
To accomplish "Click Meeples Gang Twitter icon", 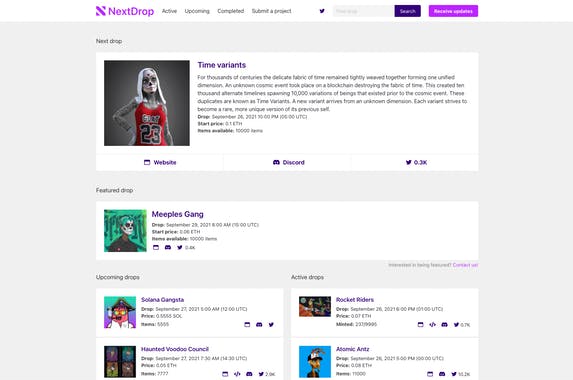I will coord(179,247).
